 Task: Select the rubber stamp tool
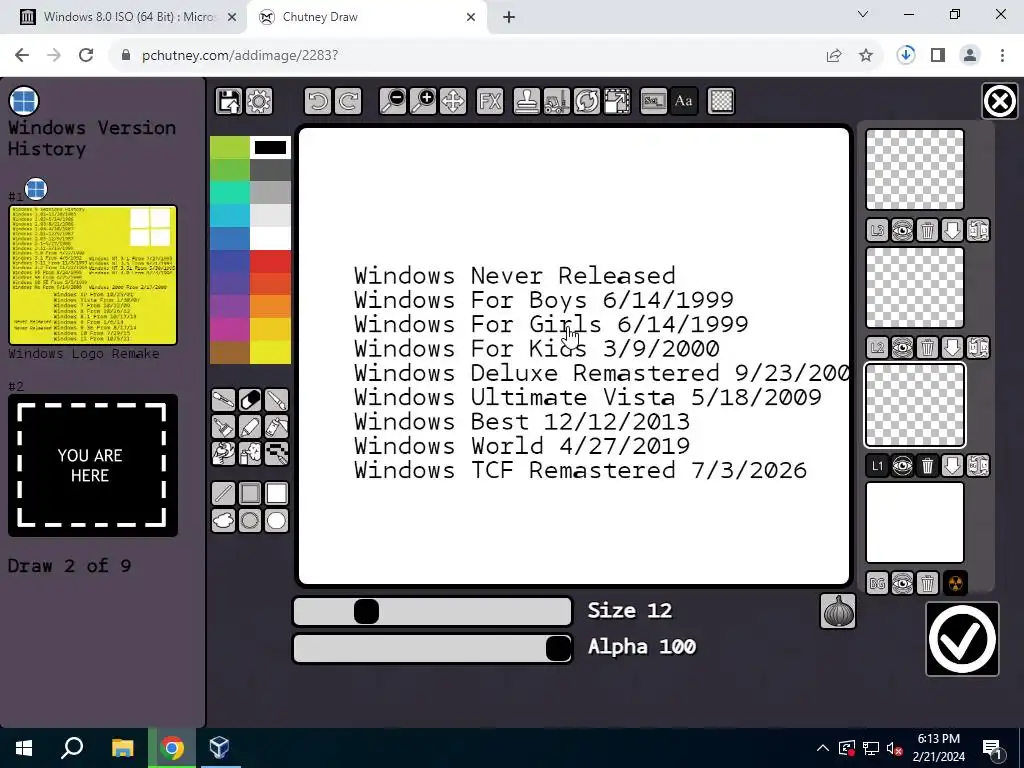click(x=526, y=101)
